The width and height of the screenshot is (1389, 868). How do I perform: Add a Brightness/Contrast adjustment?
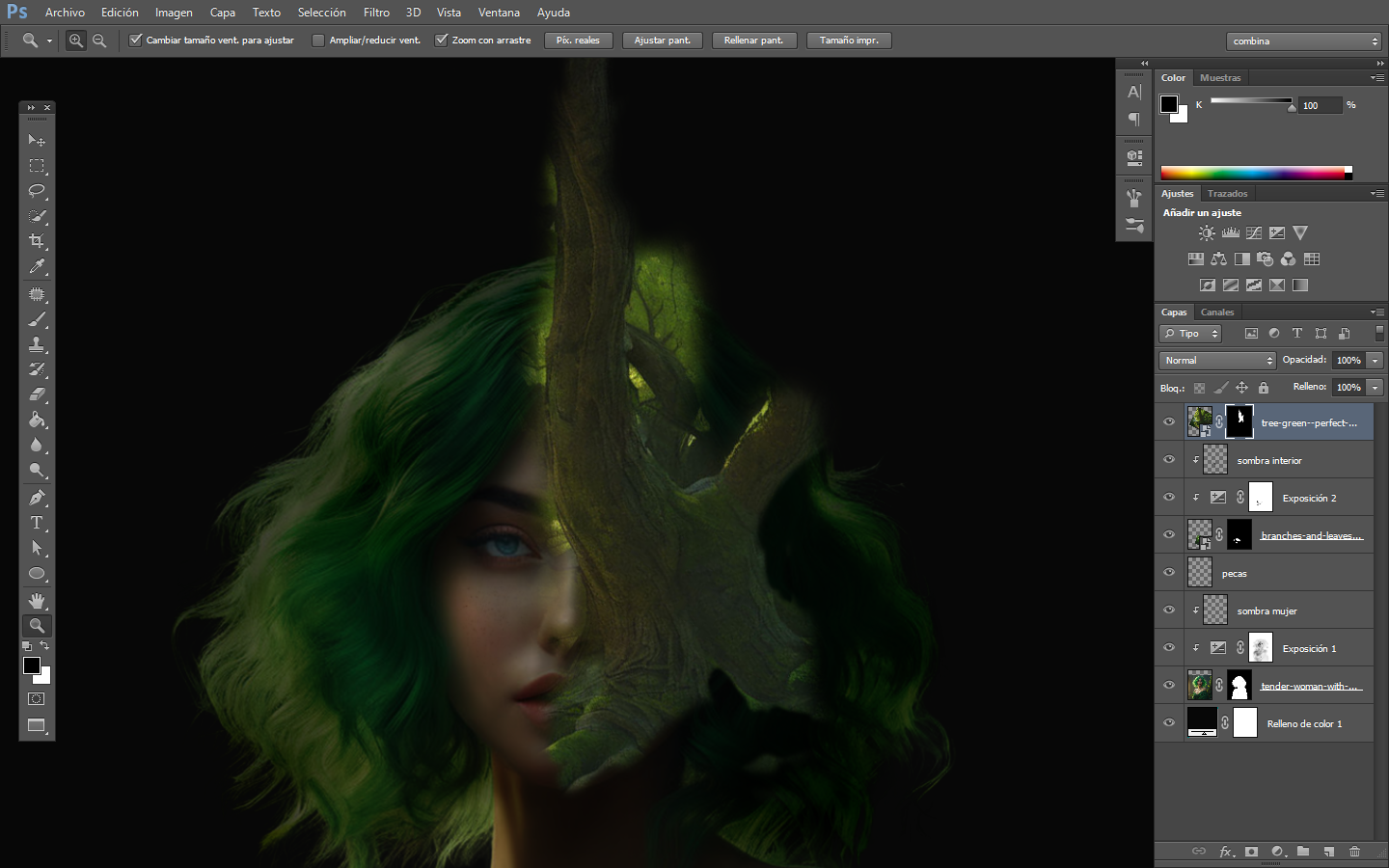[1207, 233]
